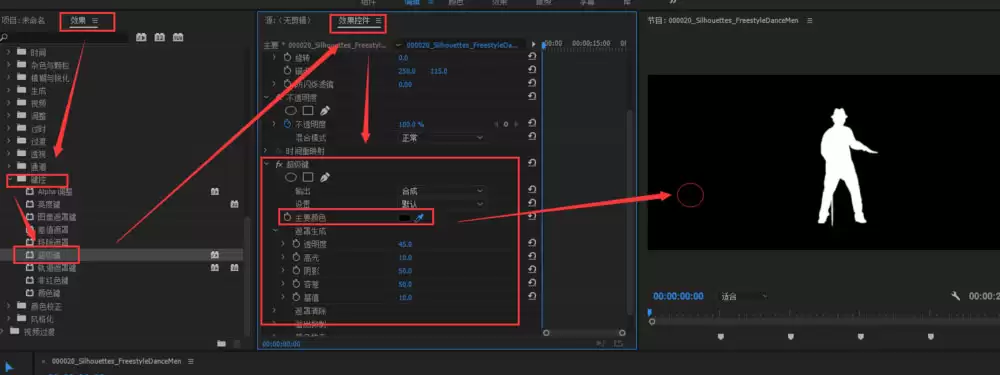The image size is (1000, 375).
Task: Select rectangle mask tool under 不透明度
Action: point(308,110)
